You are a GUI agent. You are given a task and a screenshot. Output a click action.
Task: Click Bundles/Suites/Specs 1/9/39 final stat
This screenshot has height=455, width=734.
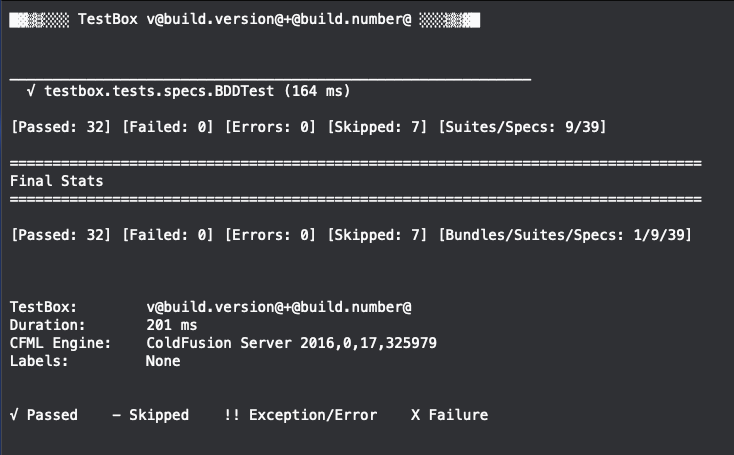click(565, 235)
